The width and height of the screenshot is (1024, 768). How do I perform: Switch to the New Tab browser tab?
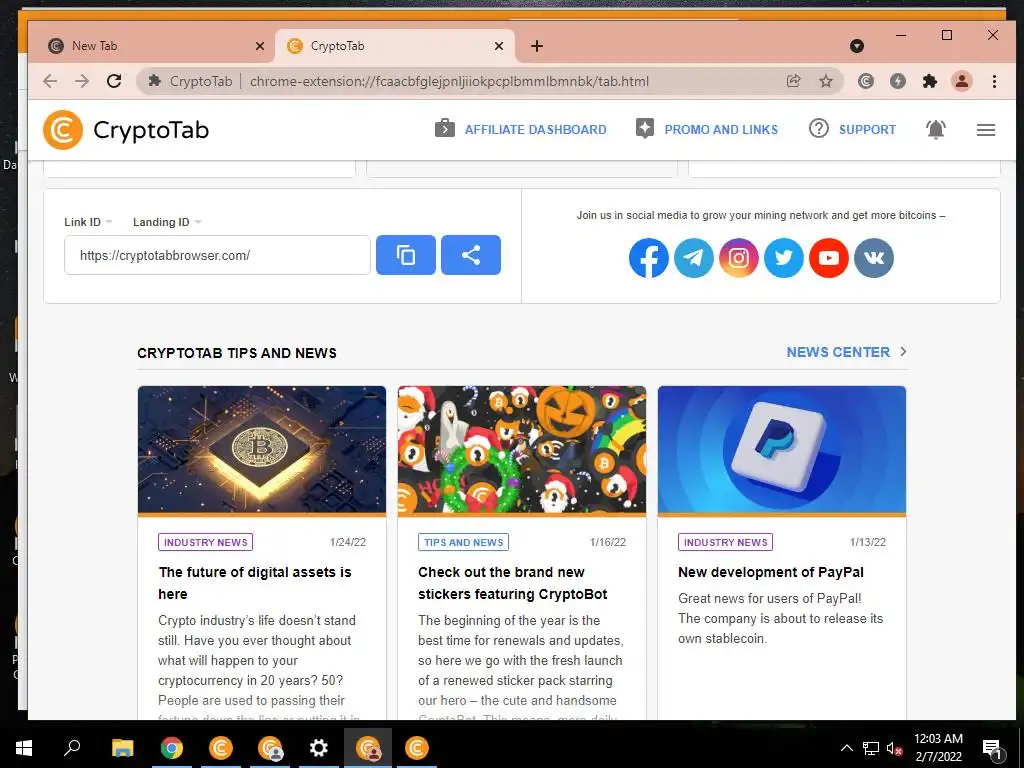(152, 46)
